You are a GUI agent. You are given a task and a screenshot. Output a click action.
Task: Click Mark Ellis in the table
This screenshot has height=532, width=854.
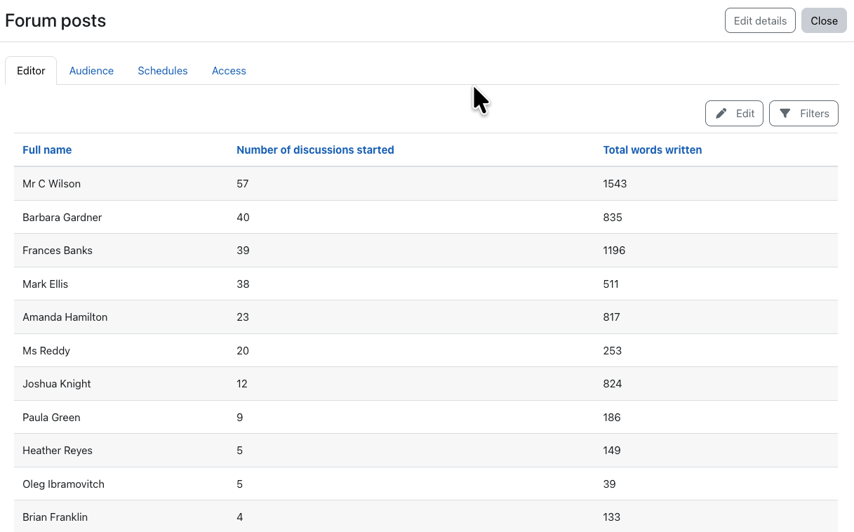45,284
